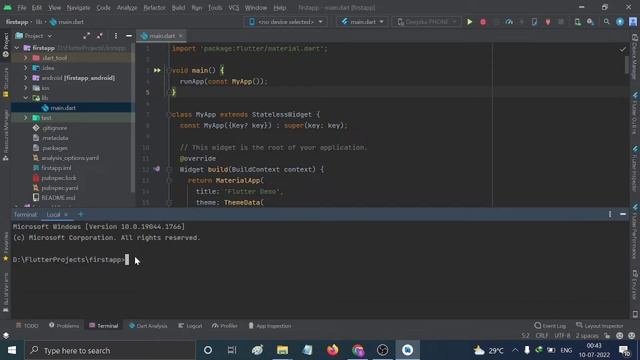Run the app with the green play button
The image size is (640, 360).
point(469,22)
